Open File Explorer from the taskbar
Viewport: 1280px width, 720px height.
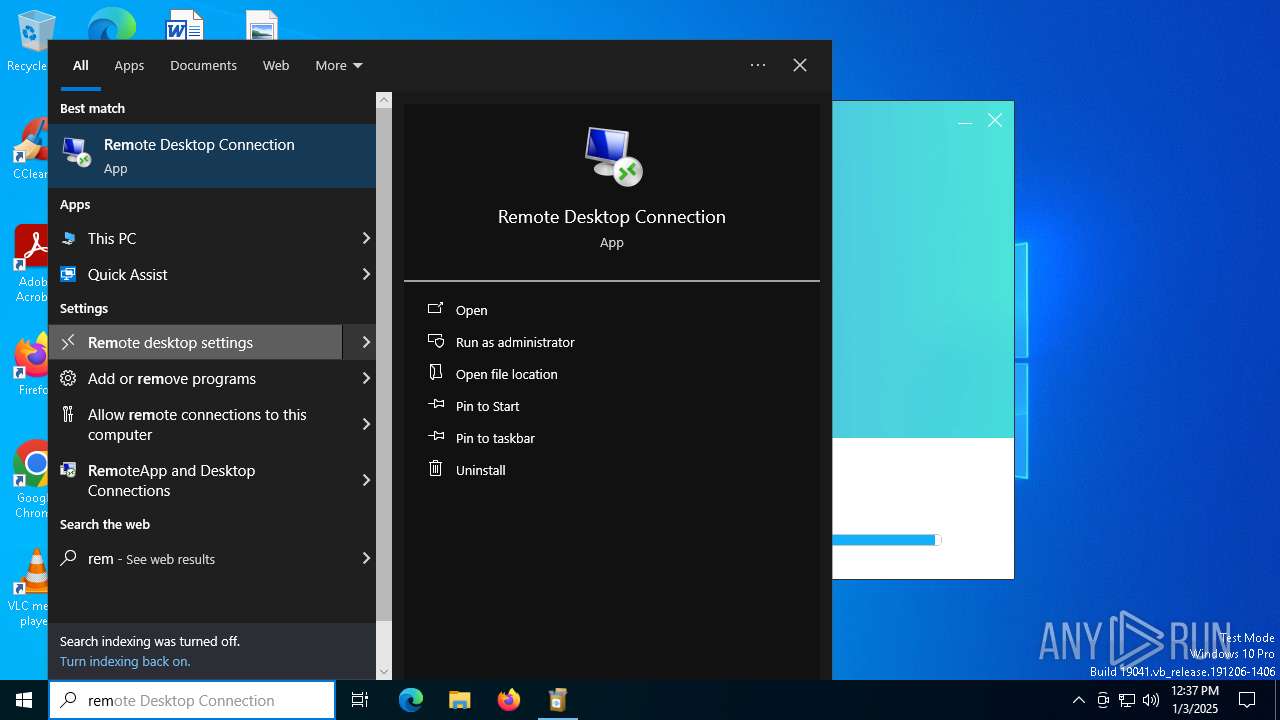[460, 700]
